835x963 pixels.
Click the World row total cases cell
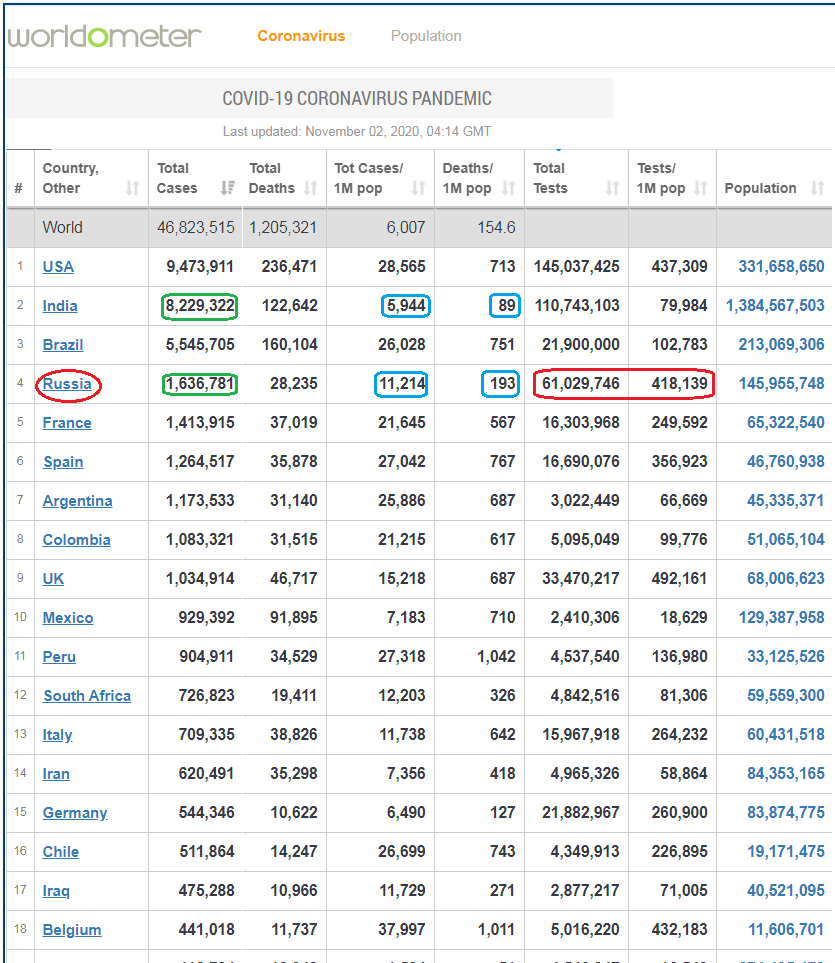[196, 228]
